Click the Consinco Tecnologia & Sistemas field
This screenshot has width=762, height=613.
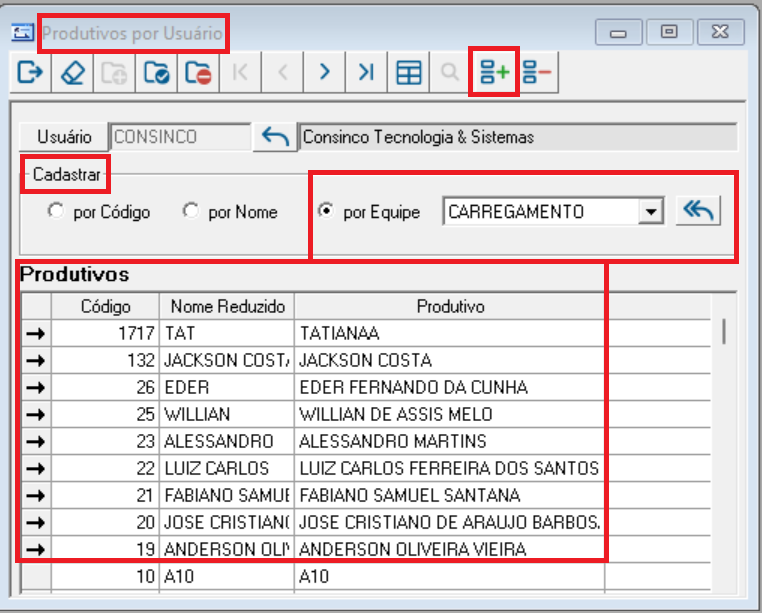click(x=518, y=137)
